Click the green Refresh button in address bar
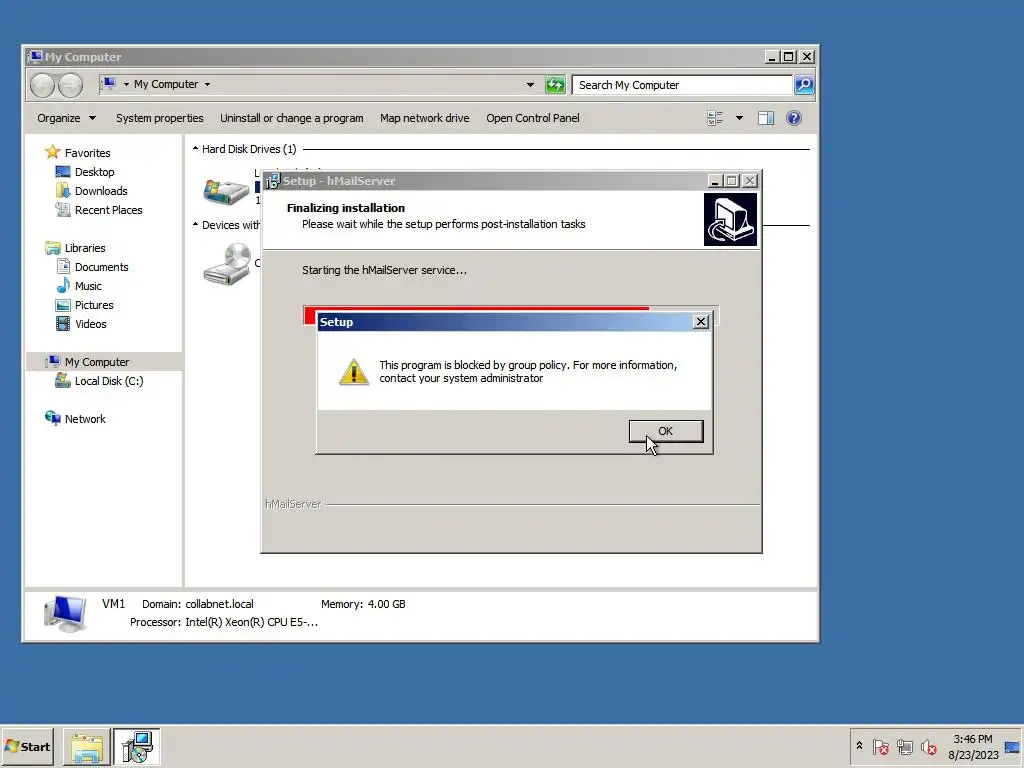 pyautogui.click(x=555, y=85)
